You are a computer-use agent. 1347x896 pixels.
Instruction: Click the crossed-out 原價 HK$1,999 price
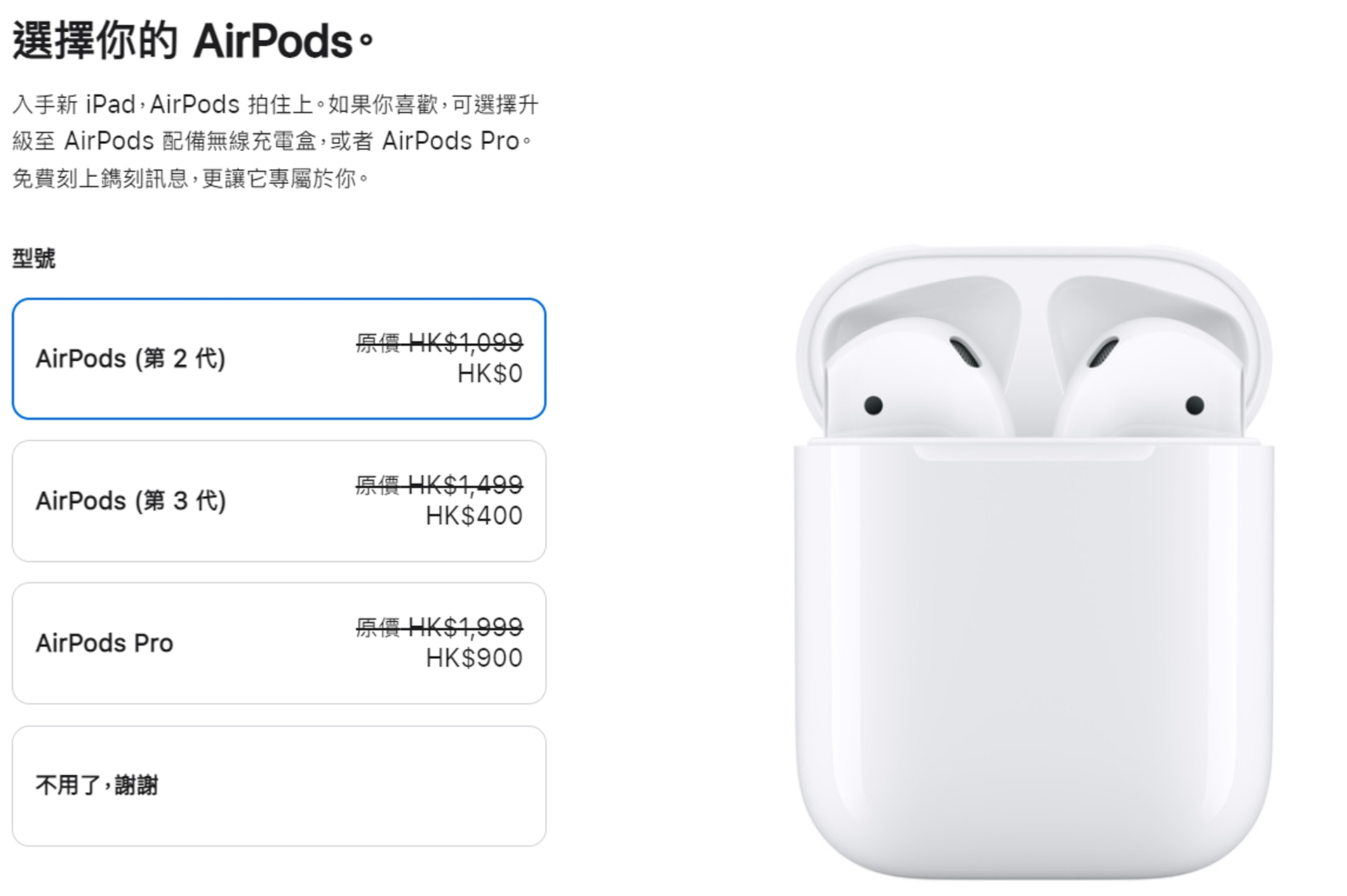(x=439, y=627)
